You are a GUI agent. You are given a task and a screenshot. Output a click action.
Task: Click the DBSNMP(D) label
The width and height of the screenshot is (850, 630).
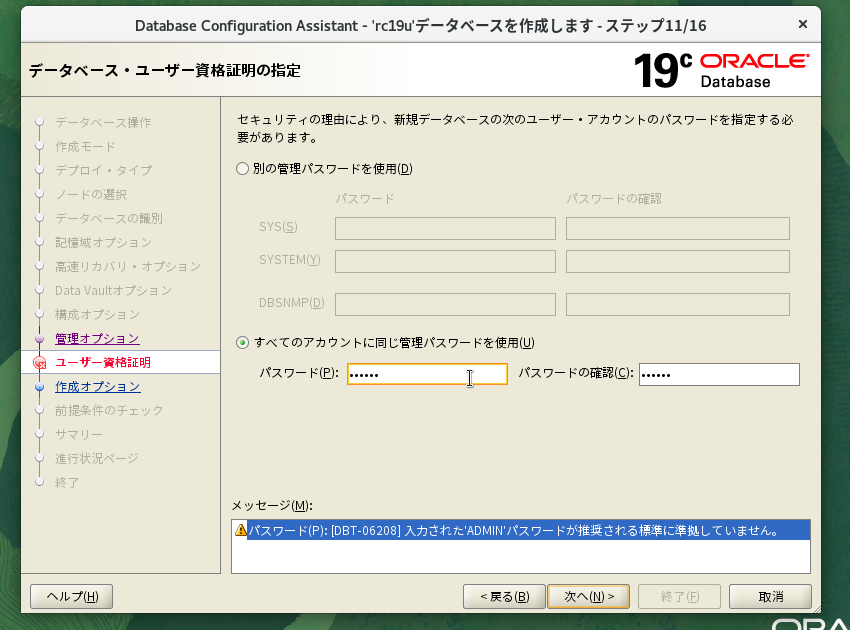[x=292, y=303]
